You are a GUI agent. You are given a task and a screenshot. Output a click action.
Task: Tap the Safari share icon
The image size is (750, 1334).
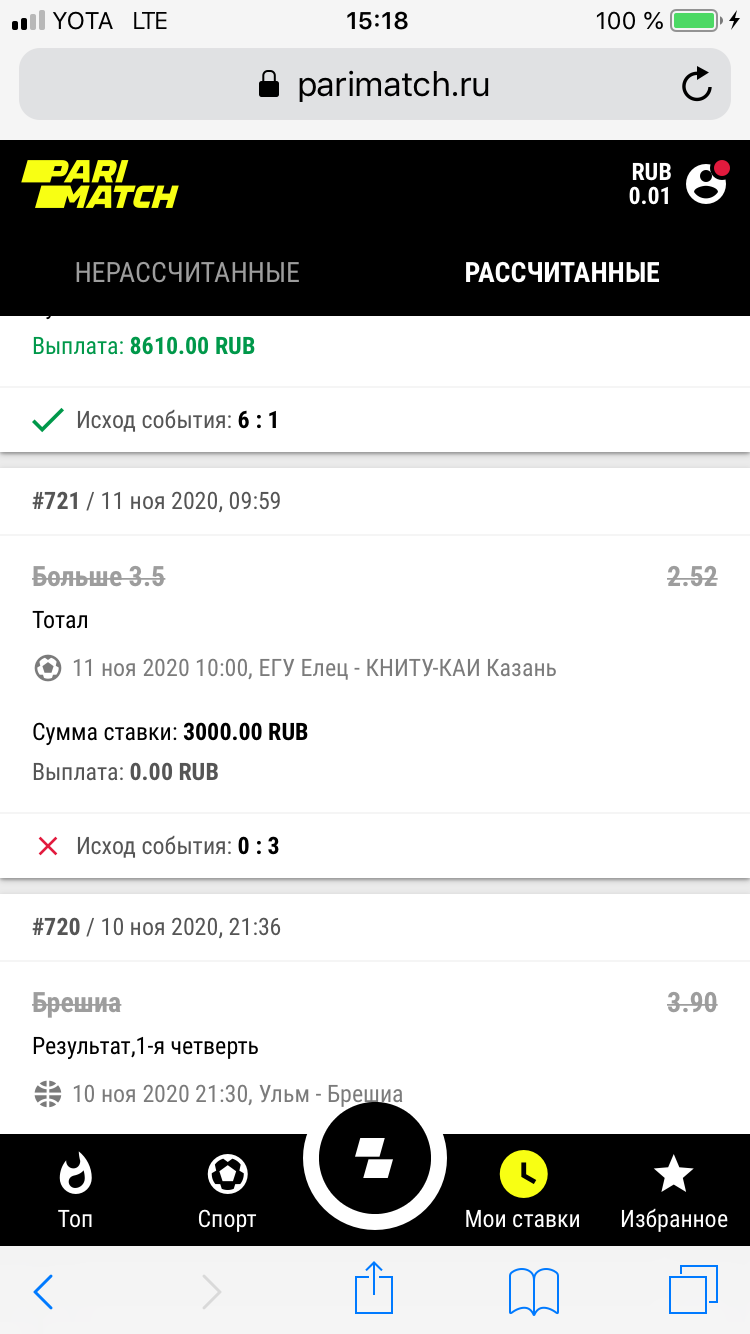(373, 1290)
